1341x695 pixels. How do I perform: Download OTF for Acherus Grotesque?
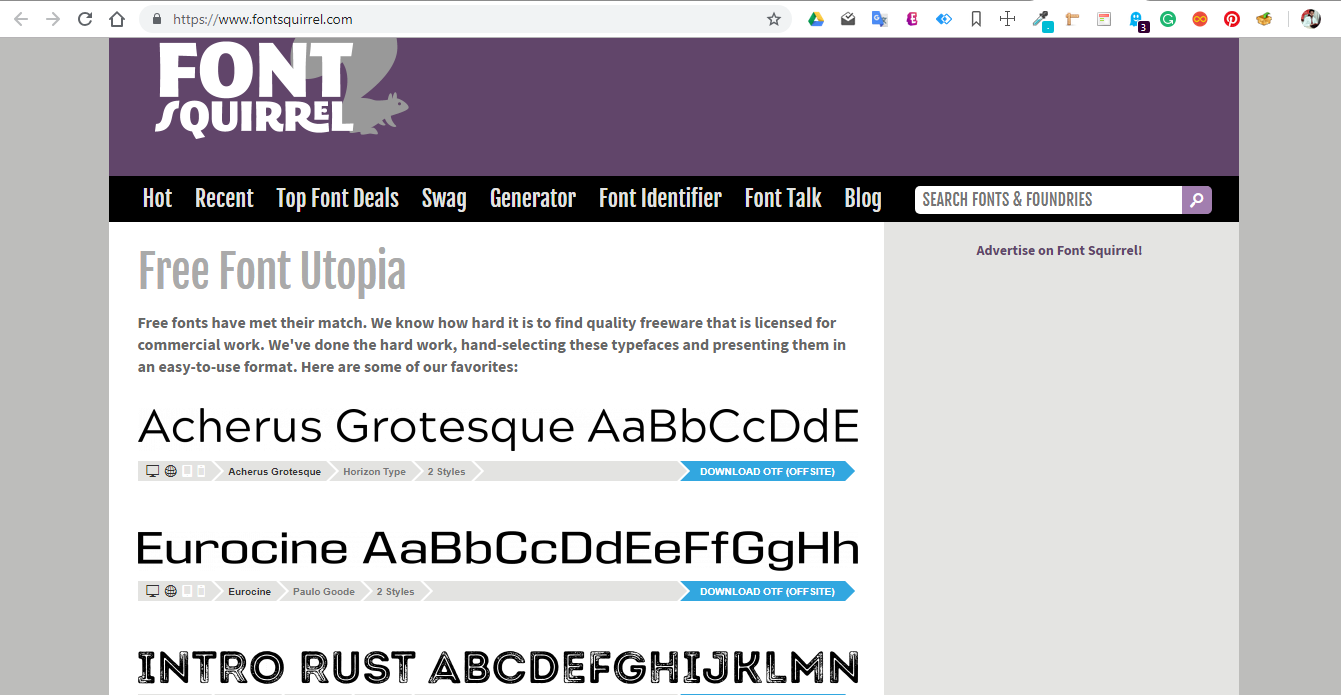[x=767, y=471]
